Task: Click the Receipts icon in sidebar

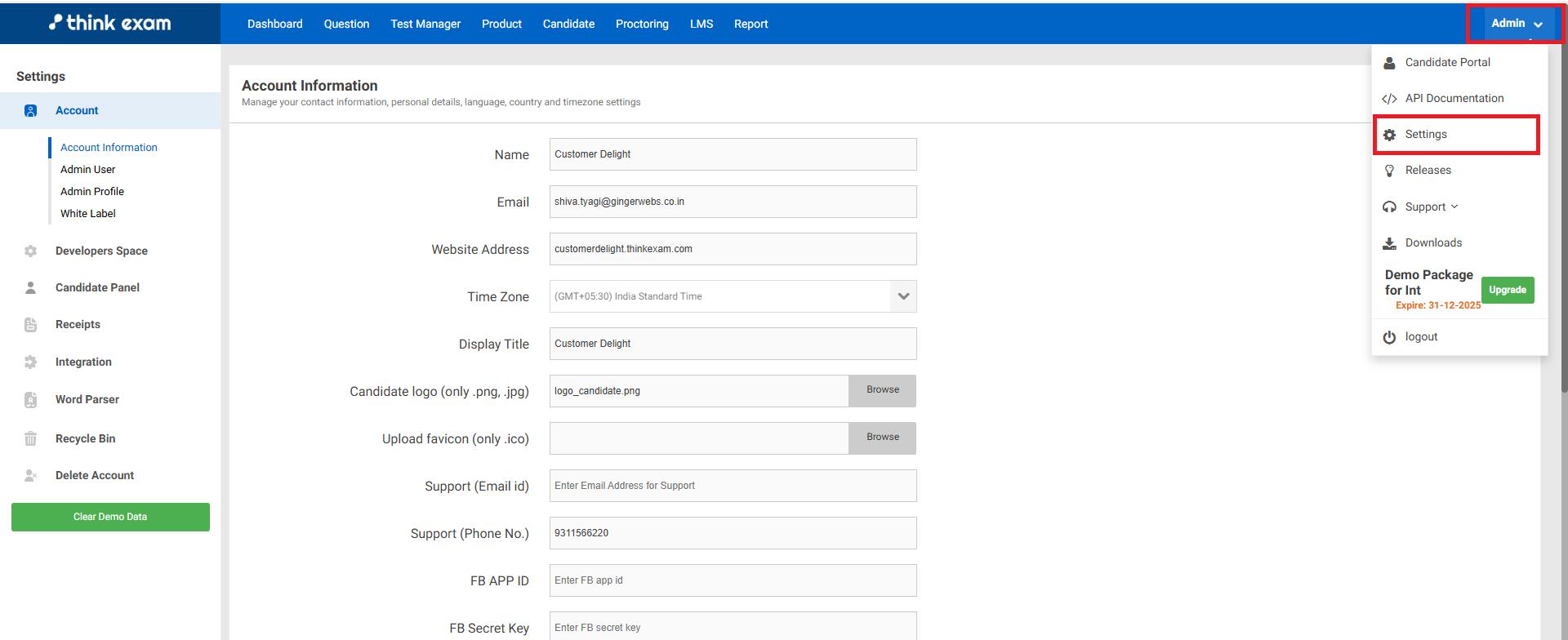Action: point(30,324)
